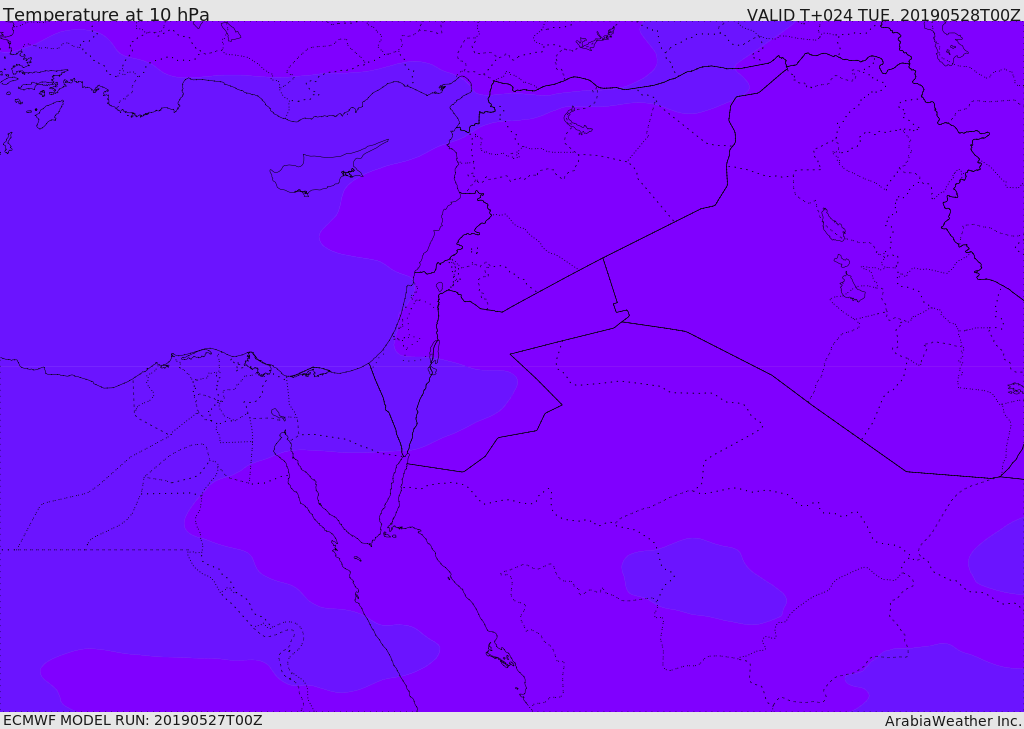Click the 'Temperature at 10 hPa' title

click(x=106, y=14)
